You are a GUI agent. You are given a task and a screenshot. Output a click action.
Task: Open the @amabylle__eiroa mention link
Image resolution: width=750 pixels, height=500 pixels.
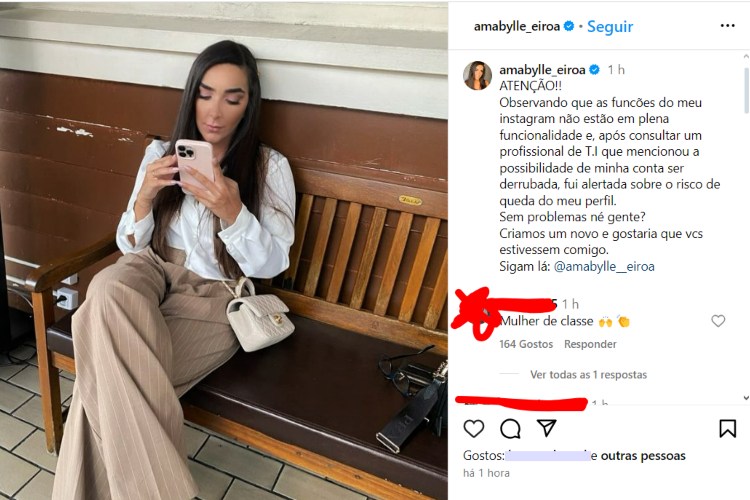pos(604,267)
